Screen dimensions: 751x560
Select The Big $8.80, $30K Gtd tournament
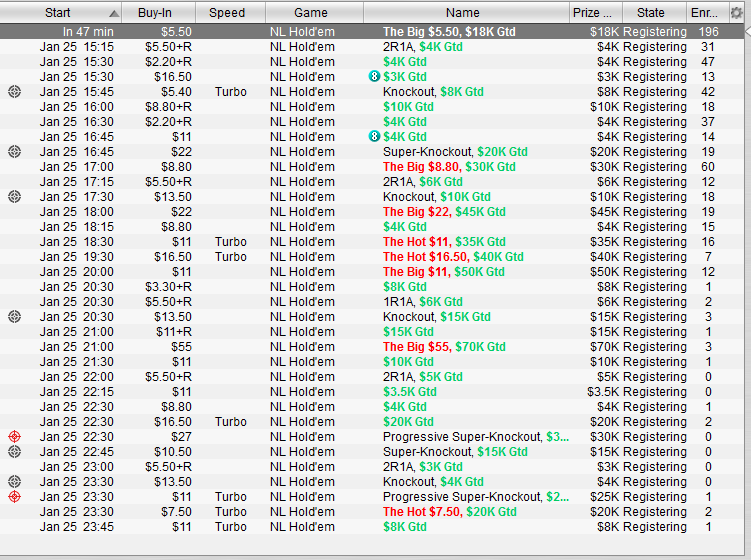(x=449, y=167)
